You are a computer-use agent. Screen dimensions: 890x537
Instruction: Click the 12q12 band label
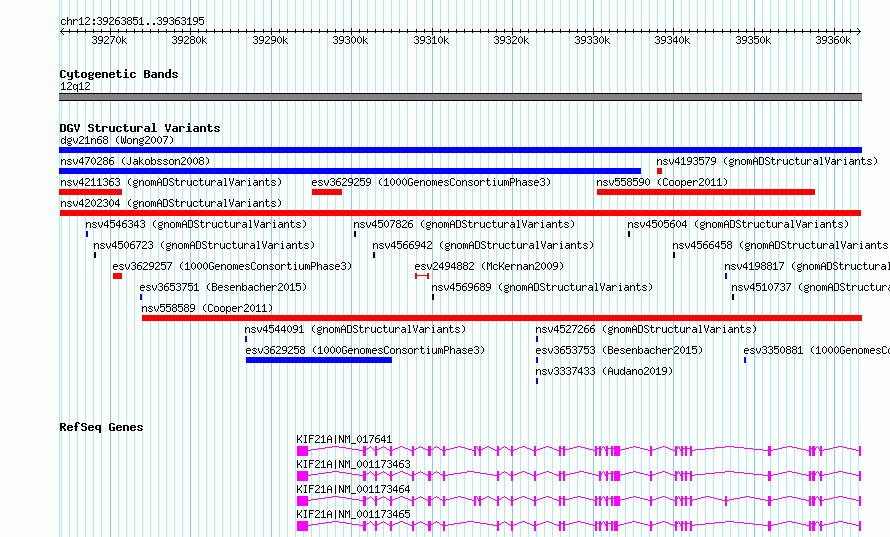(75, 86)
